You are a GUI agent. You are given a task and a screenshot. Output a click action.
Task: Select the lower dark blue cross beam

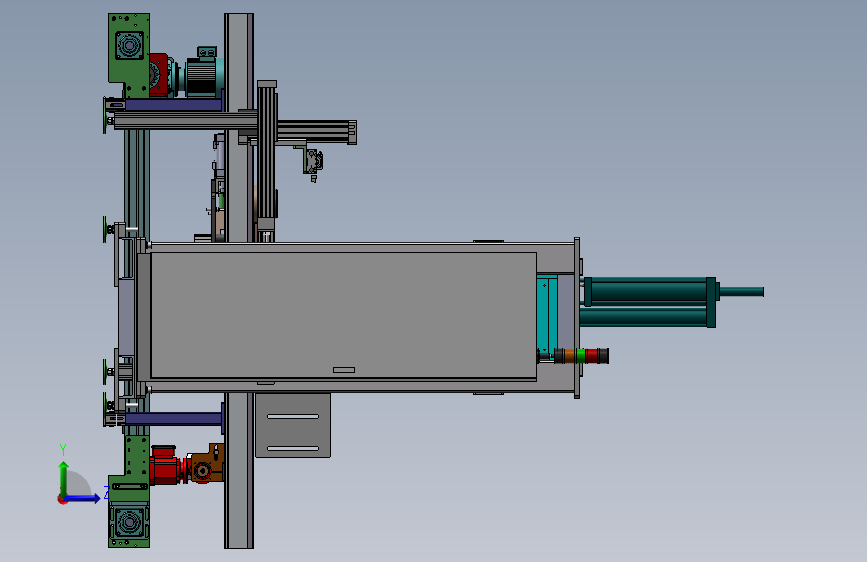coord(173,419)
